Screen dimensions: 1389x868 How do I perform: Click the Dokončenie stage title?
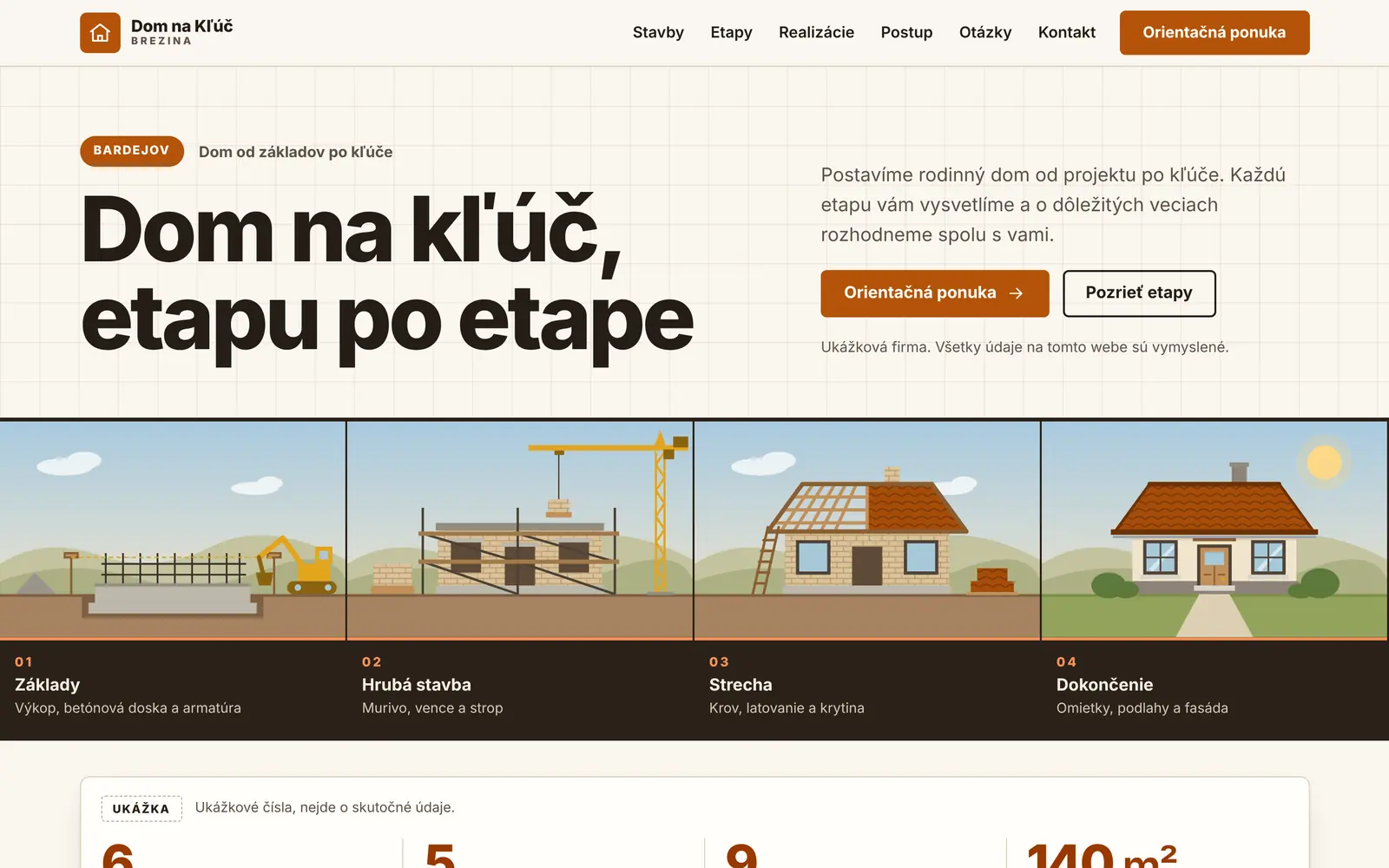coord(1105,685)
